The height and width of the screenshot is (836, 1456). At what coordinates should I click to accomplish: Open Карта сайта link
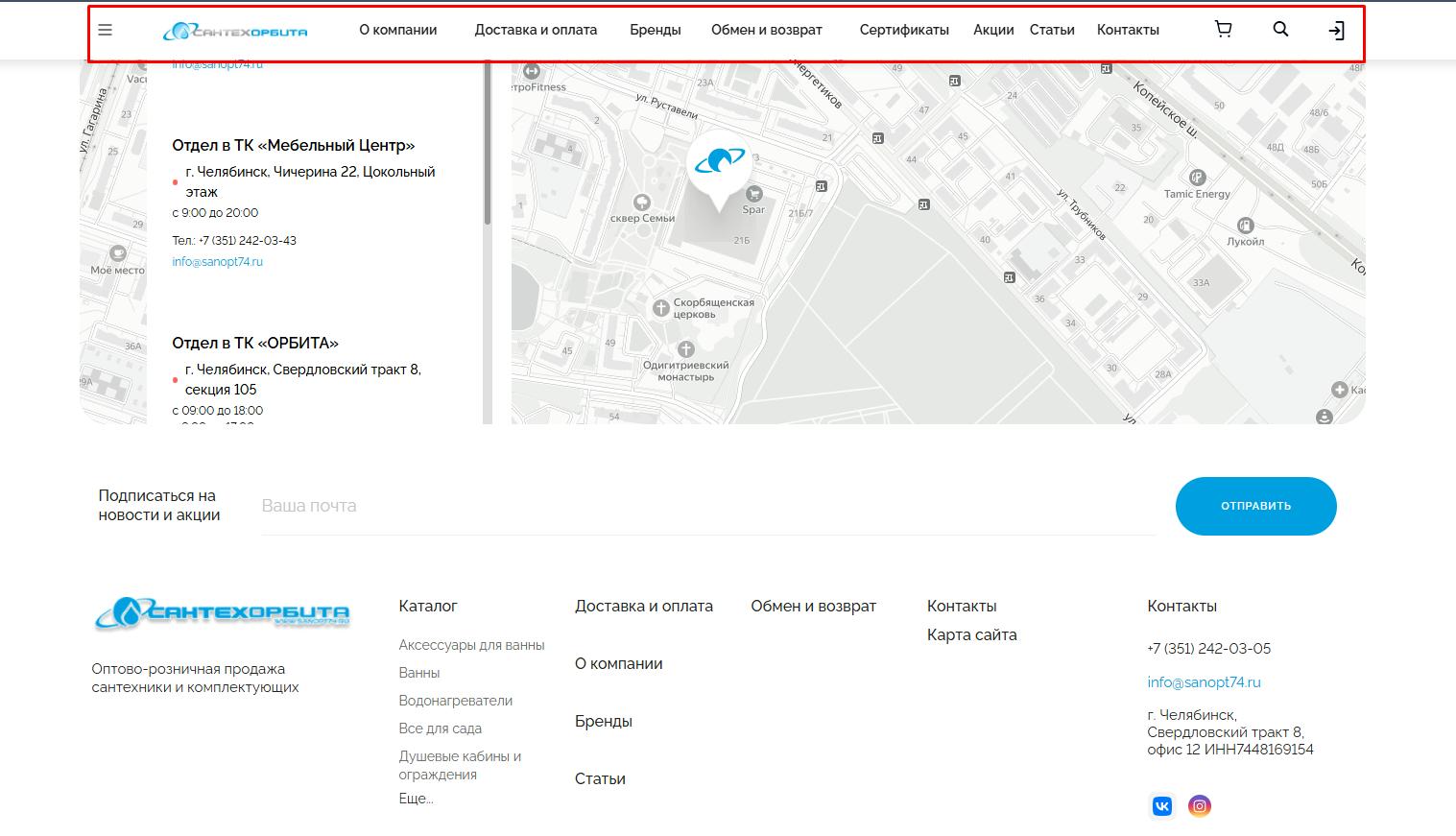[971, 635]
